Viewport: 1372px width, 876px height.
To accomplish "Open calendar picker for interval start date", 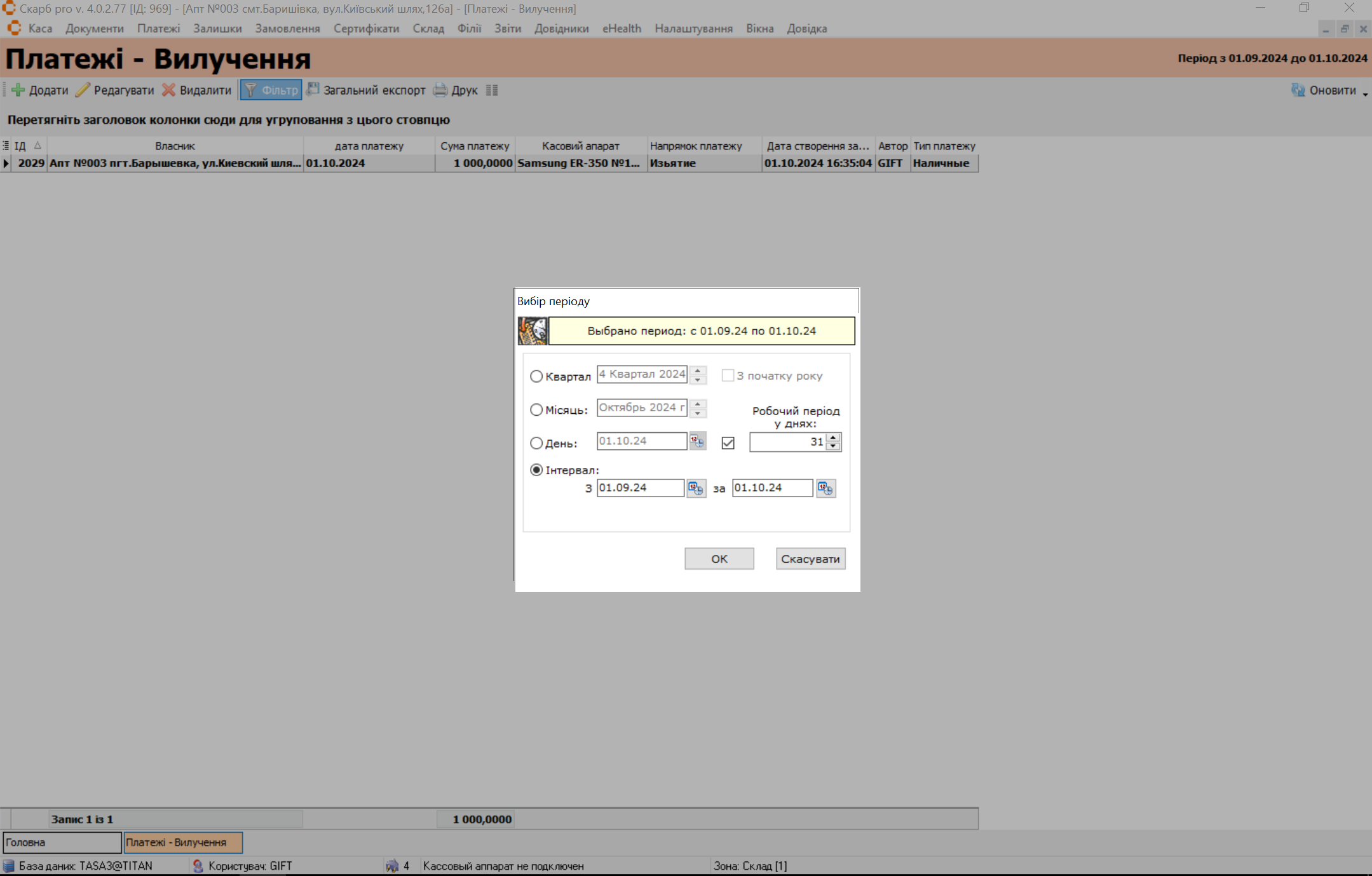I will [x=696, y=488].
